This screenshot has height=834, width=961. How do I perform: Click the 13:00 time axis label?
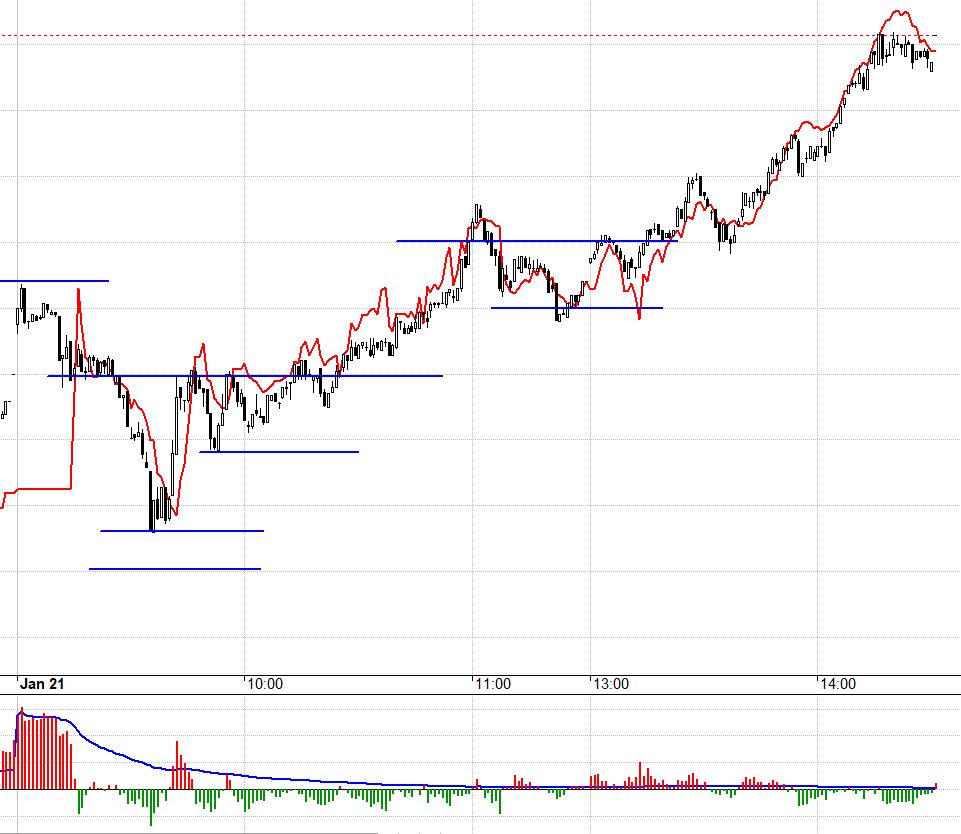tap(611, 685)
